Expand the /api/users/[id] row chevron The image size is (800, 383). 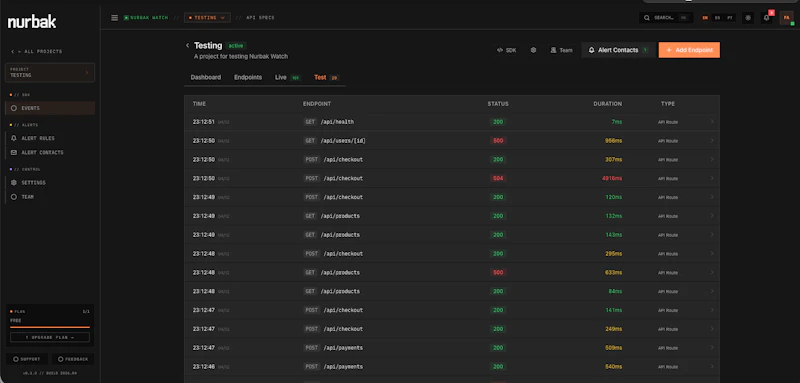point(712,141)
